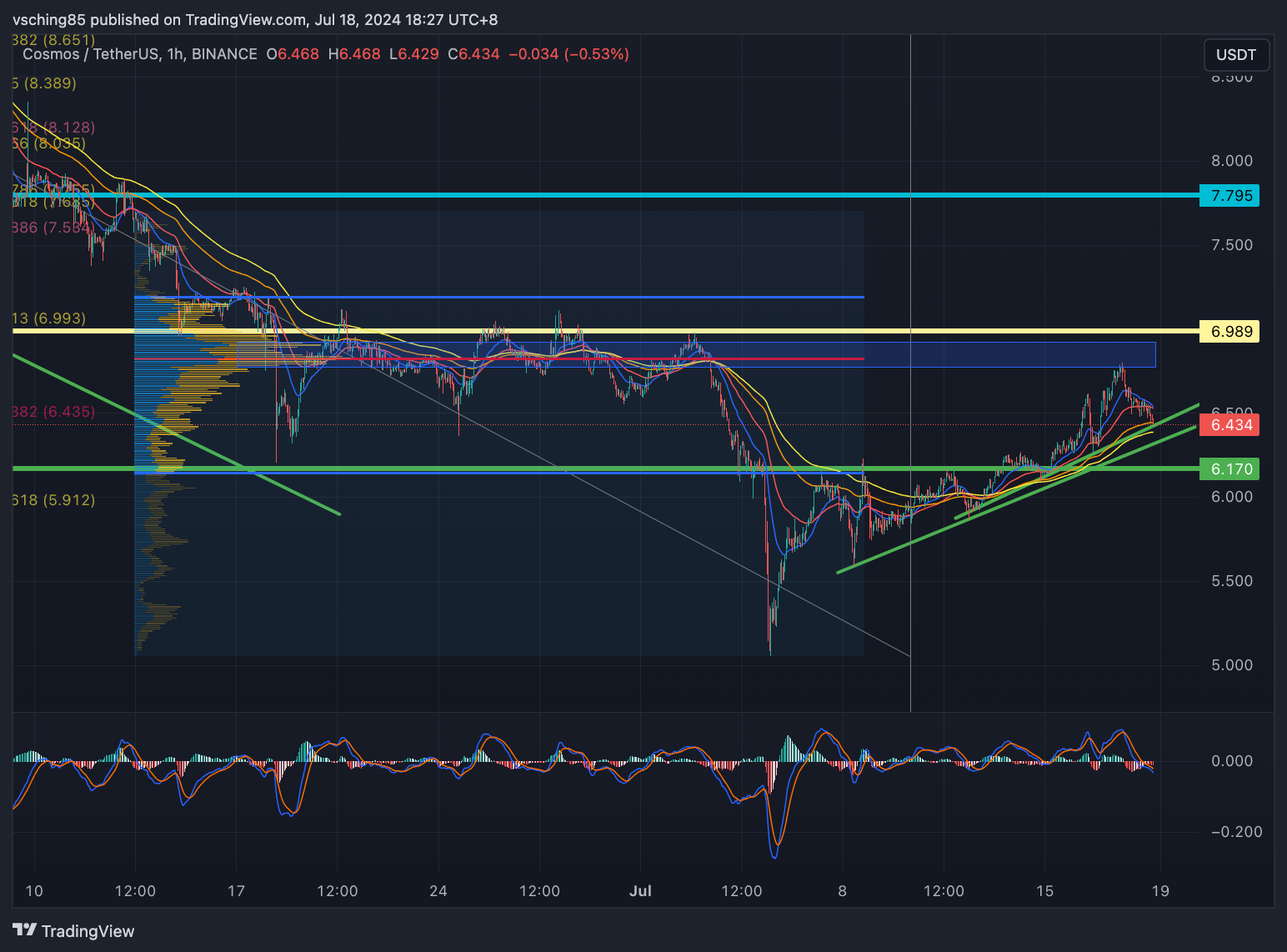Image resolution: width=1287 pixels, height=952 pixels.
Task: Click the vsching85 published header text
Action: [255, 19]
